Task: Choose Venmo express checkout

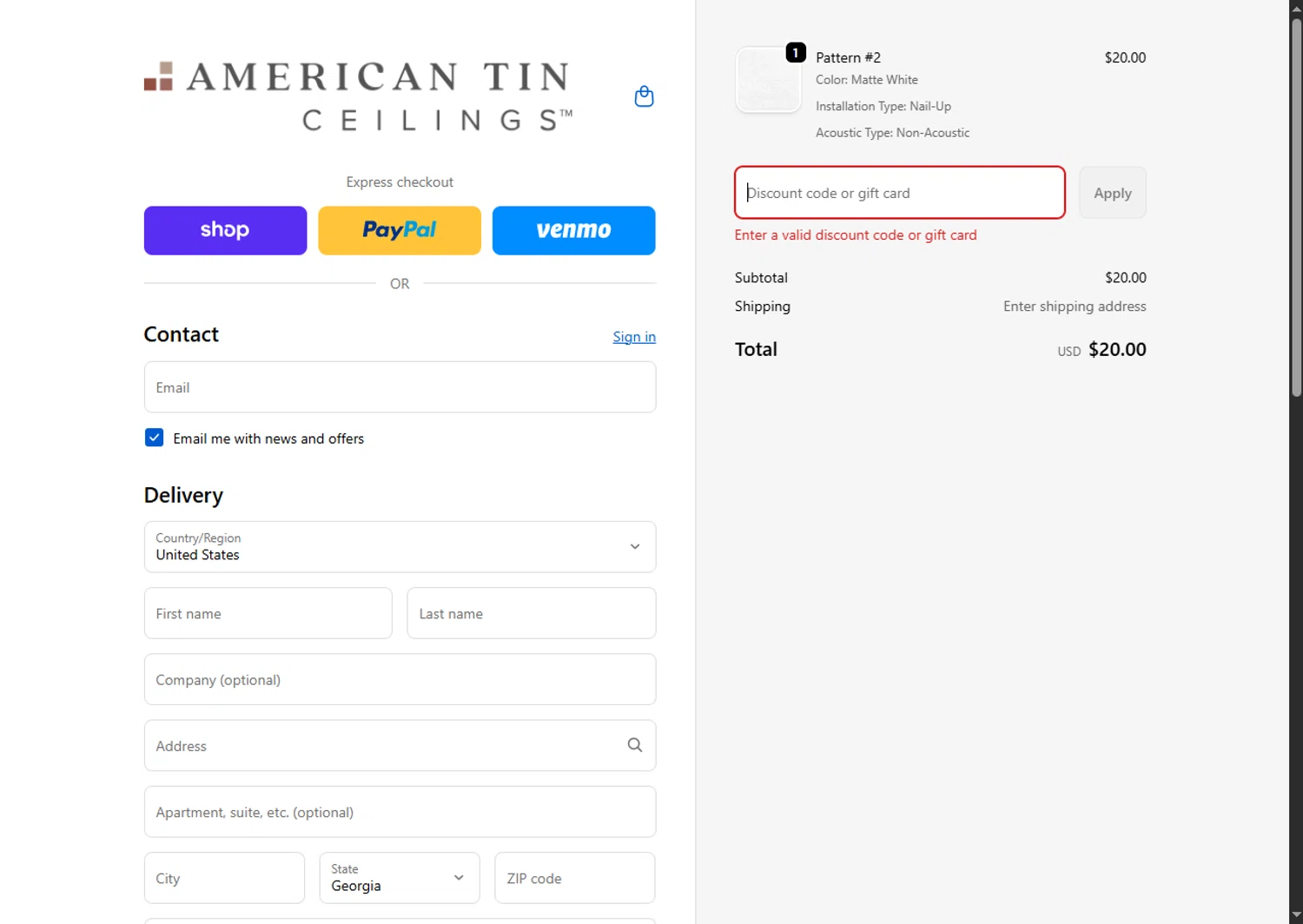Action: 573,230
